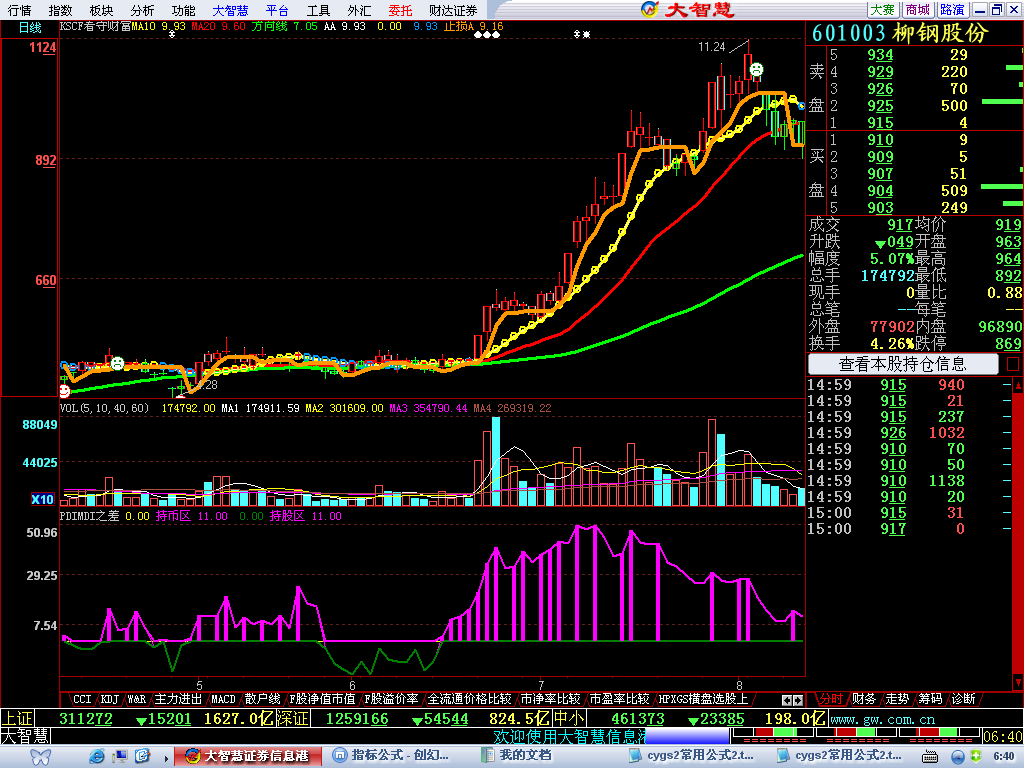
Task: Open the 工具 menu
Action: click(319, 10)
